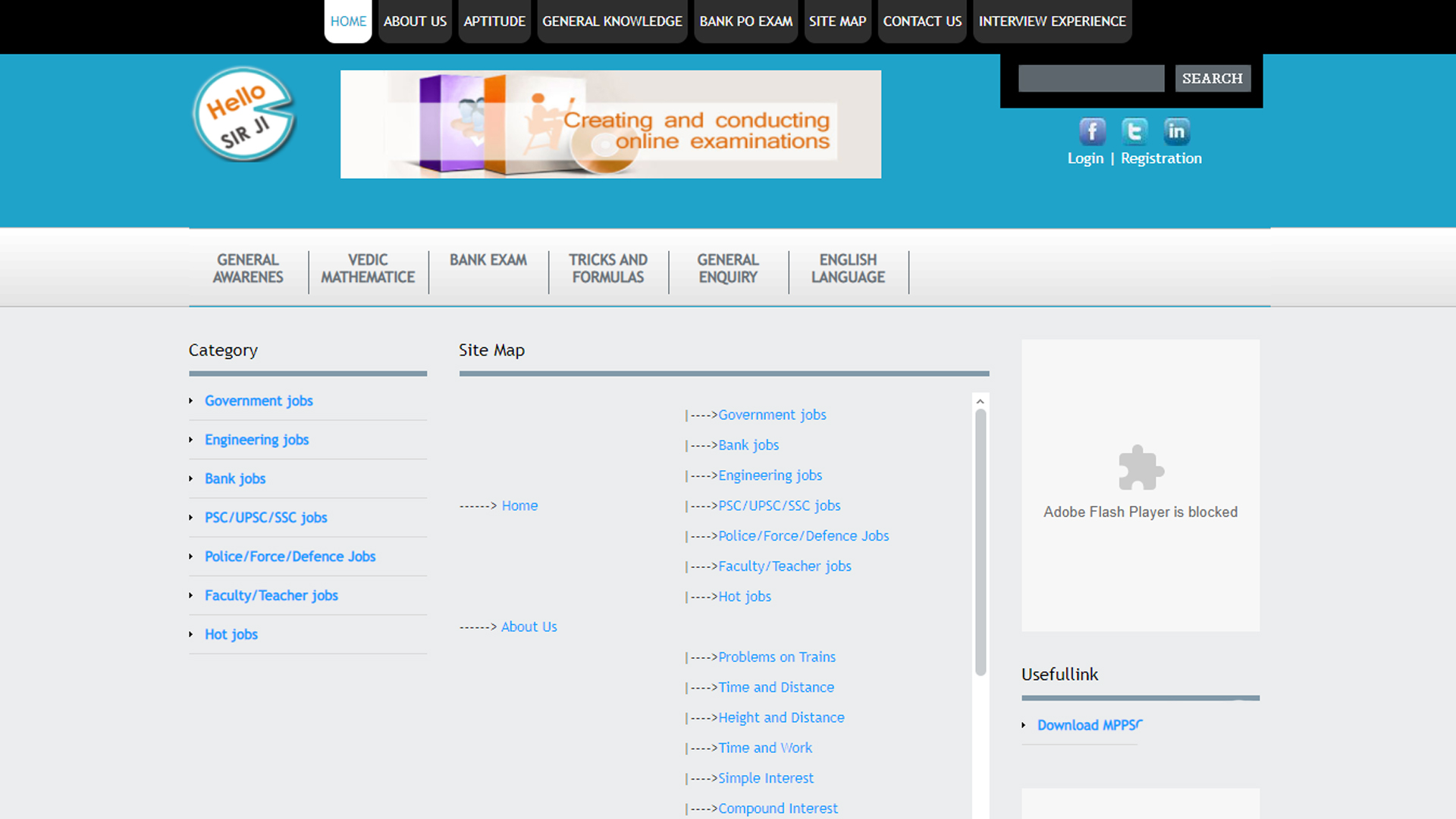Click the Site Map vertical scrollbar thumb
Viewport: 1456px width, 819px height.
[980, 542]
